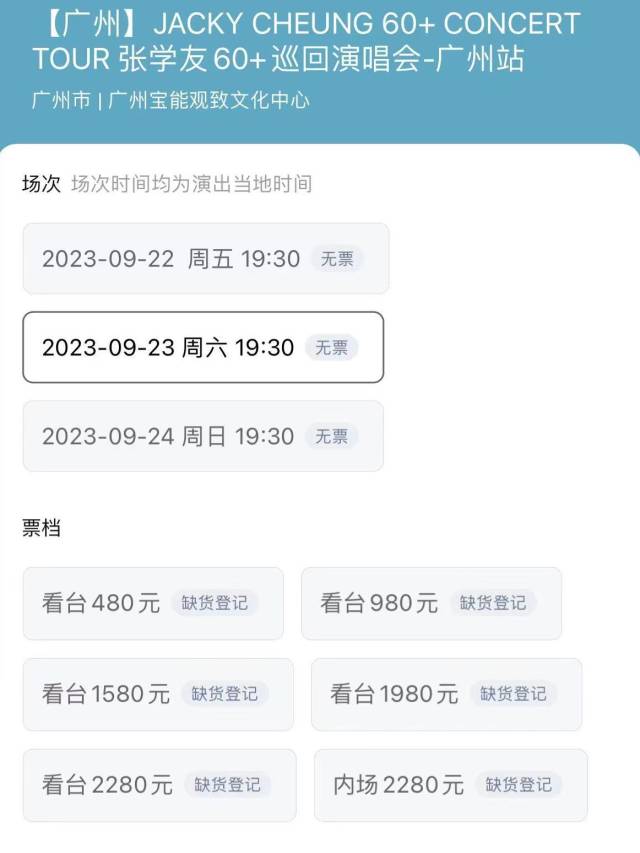Viewport: 640px width, 853px height.
Task: Open the venue 广州宝能观致文化中心
Action: (x=209, y=101)
